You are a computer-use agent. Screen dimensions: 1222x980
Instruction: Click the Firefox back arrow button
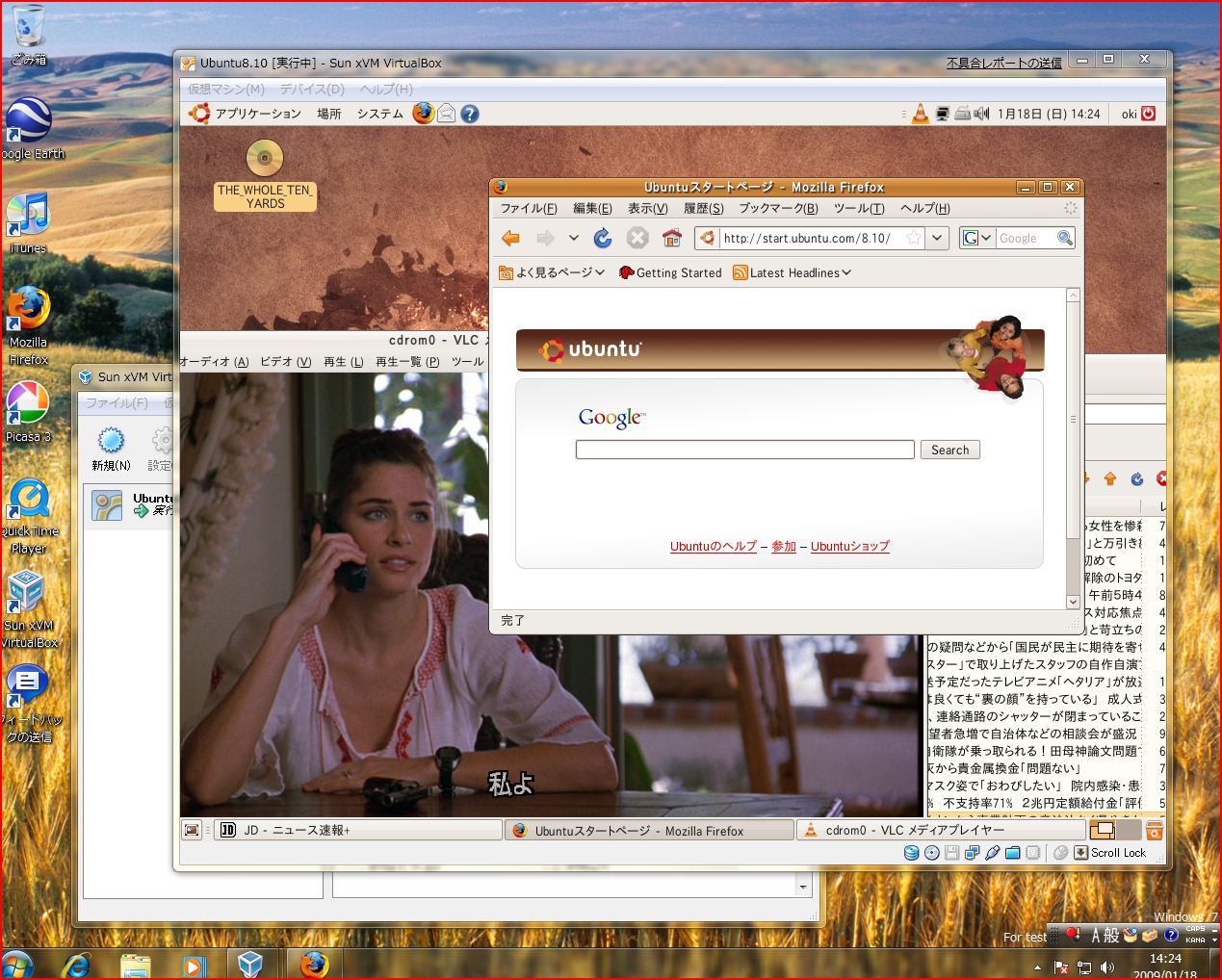(510, 238)
